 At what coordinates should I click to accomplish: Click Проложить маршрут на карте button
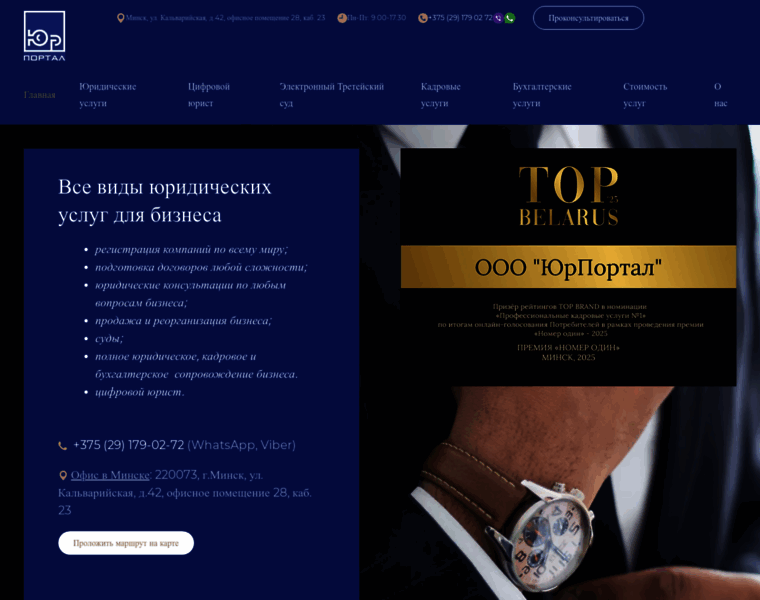point(126,543)
